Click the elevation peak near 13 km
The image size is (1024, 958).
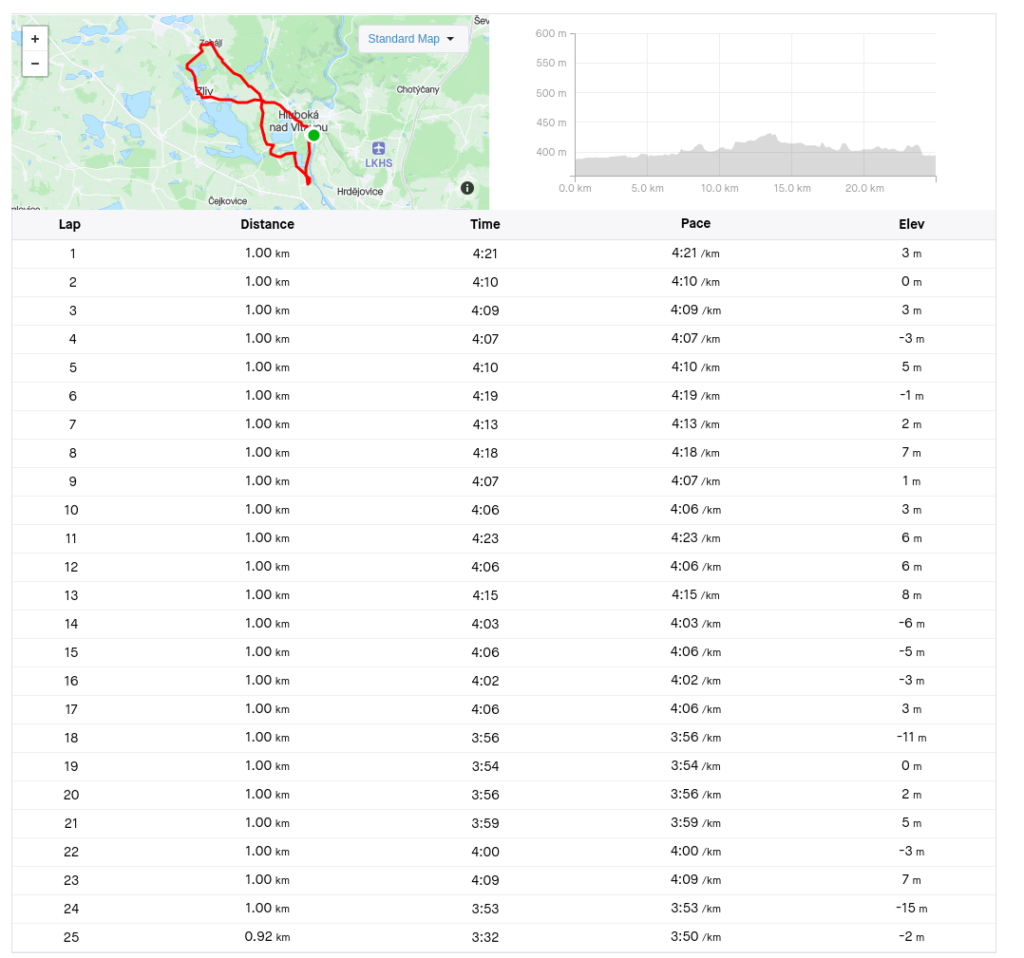click(x=770, y=136)
